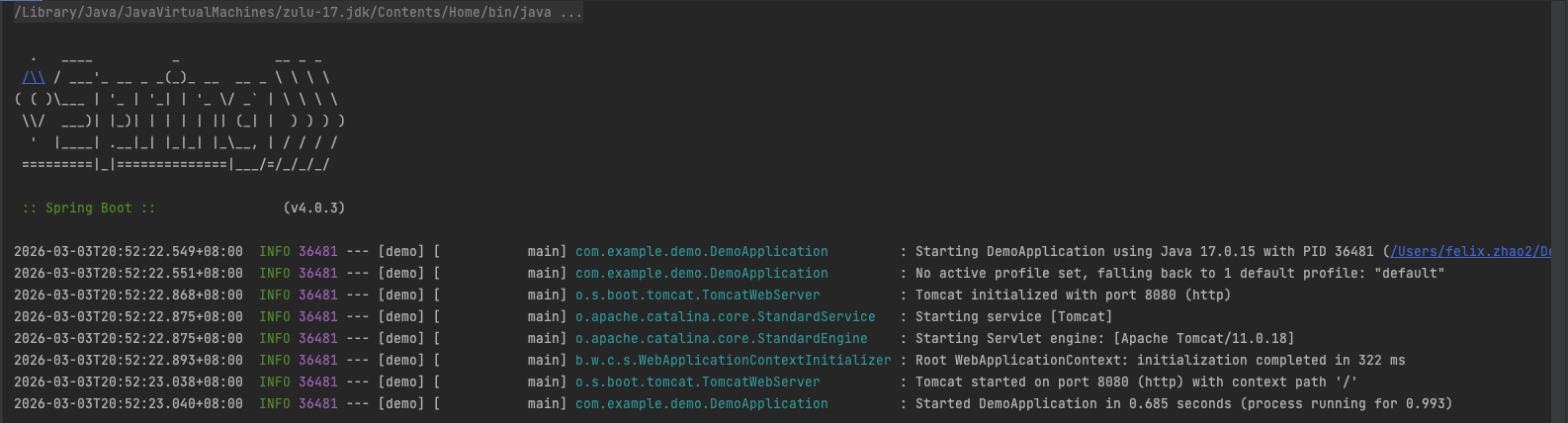This screenshot has height=423, width=1568.
Task: Select the o.apache.catalina.core.StandardService logger name
Action: tap(725, 317)
